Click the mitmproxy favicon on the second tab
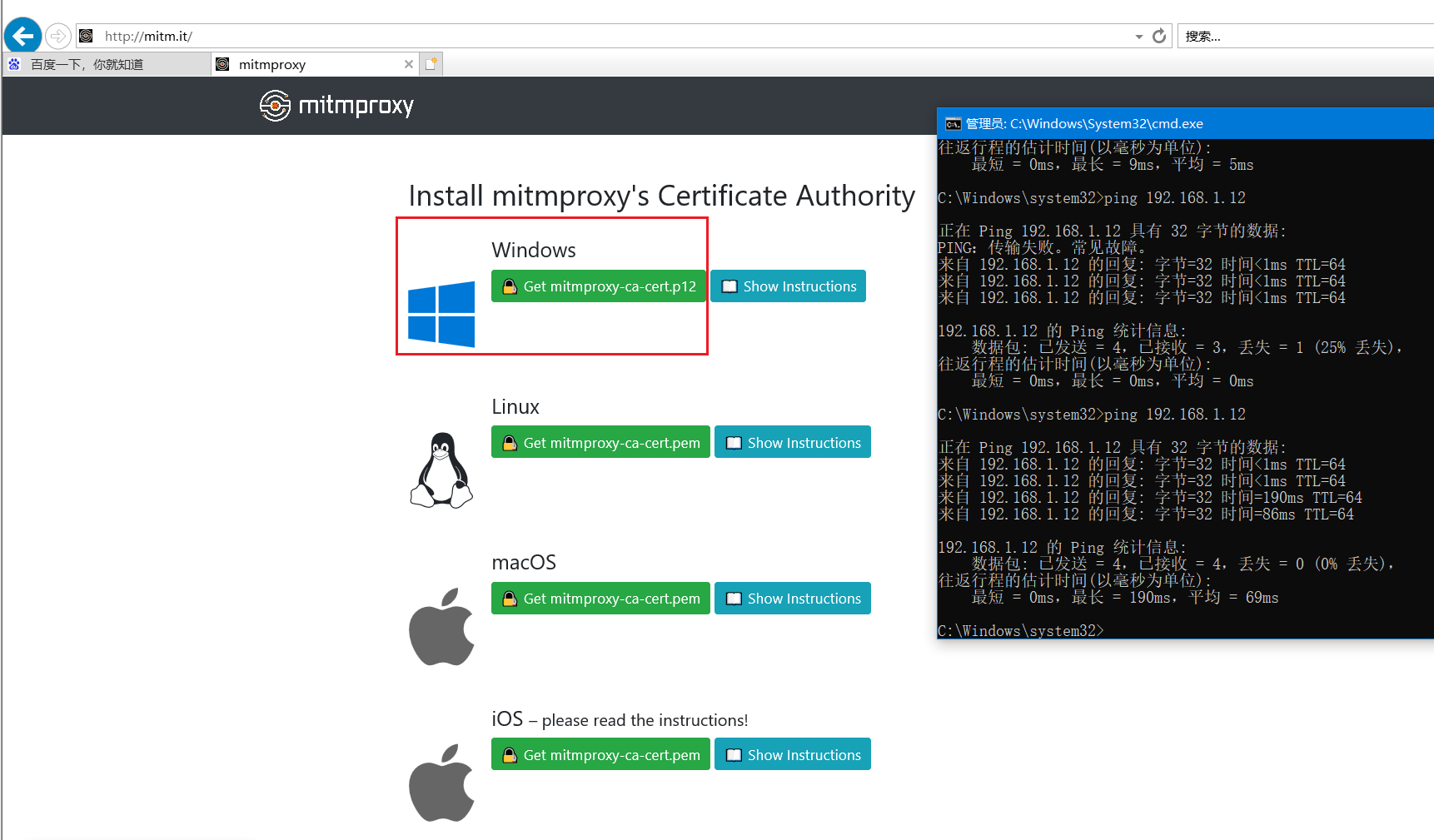The image size is (1434, 840). 222,64
